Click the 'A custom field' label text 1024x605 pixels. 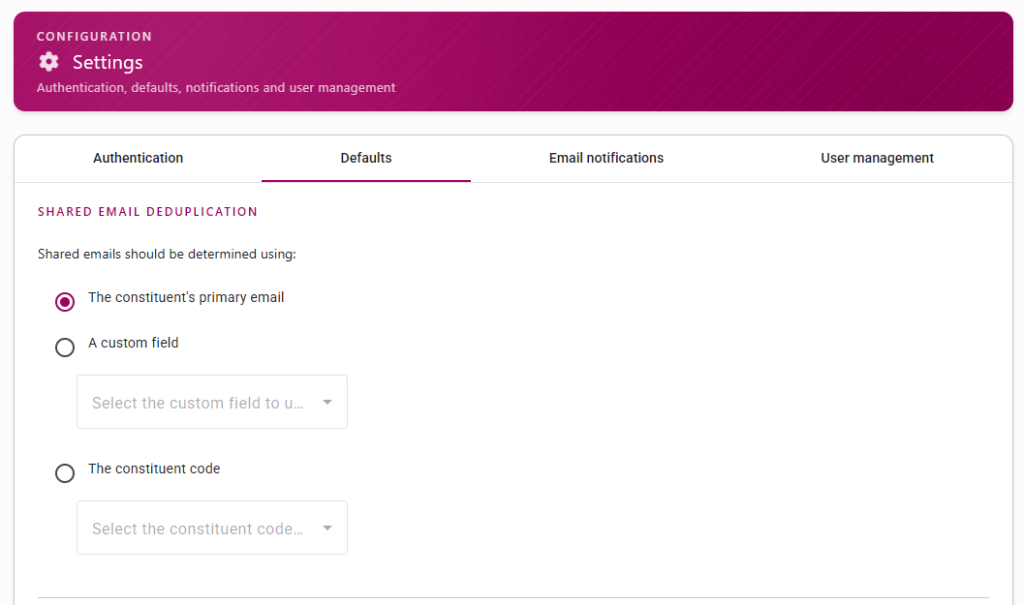133,343
